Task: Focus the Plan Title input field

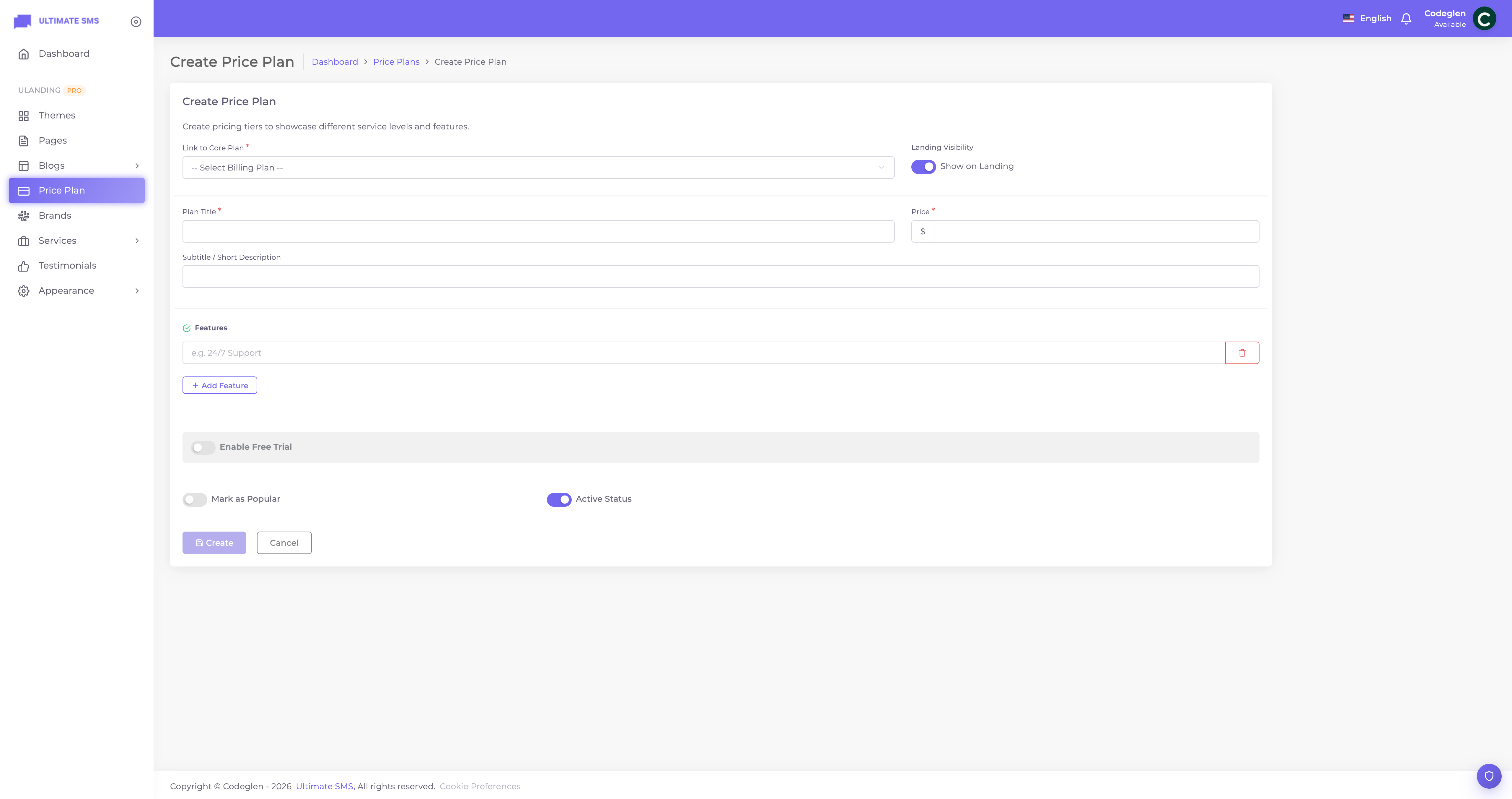Action: (x=538, y=231)
